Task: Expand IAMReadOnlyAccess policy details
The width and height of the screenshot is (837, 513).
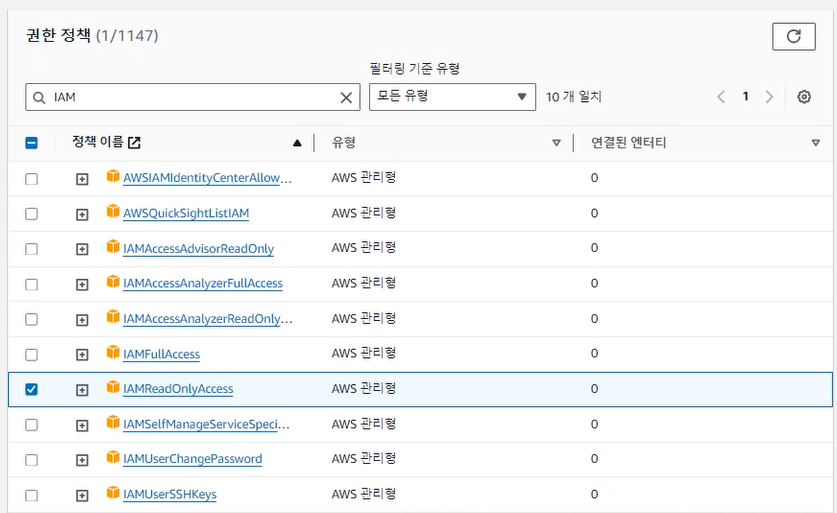Action: pos(82,390)
